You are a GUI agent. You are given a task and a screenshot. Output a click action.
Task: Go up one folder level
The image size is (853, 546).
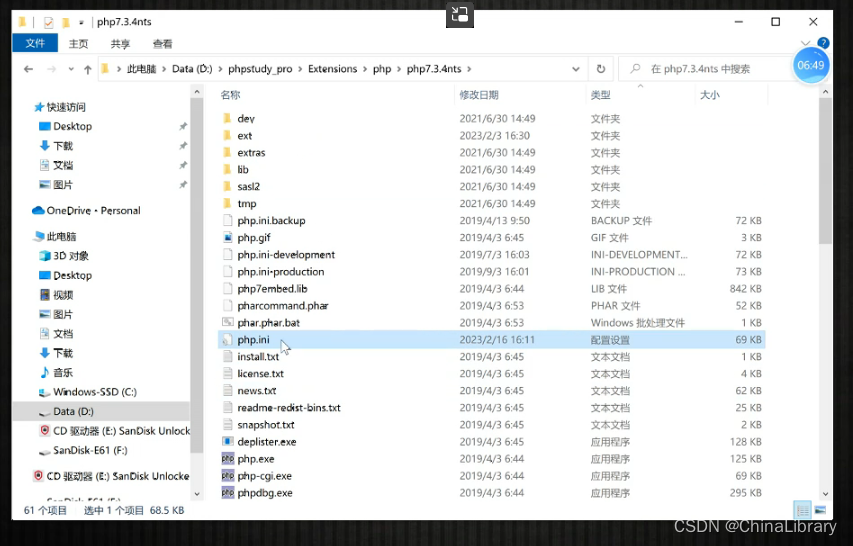(88, 69)
